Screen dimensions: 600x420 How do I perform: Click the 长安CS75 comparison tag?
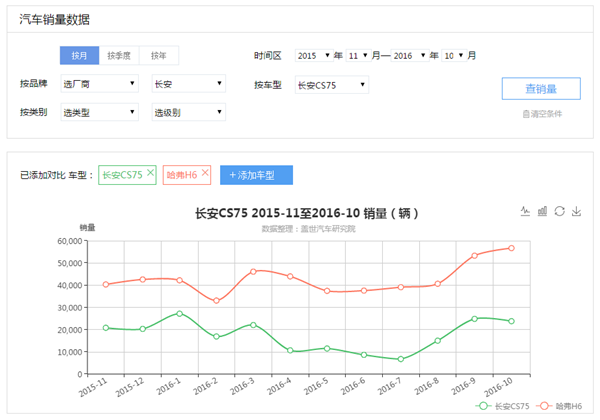tap(127, 175)
